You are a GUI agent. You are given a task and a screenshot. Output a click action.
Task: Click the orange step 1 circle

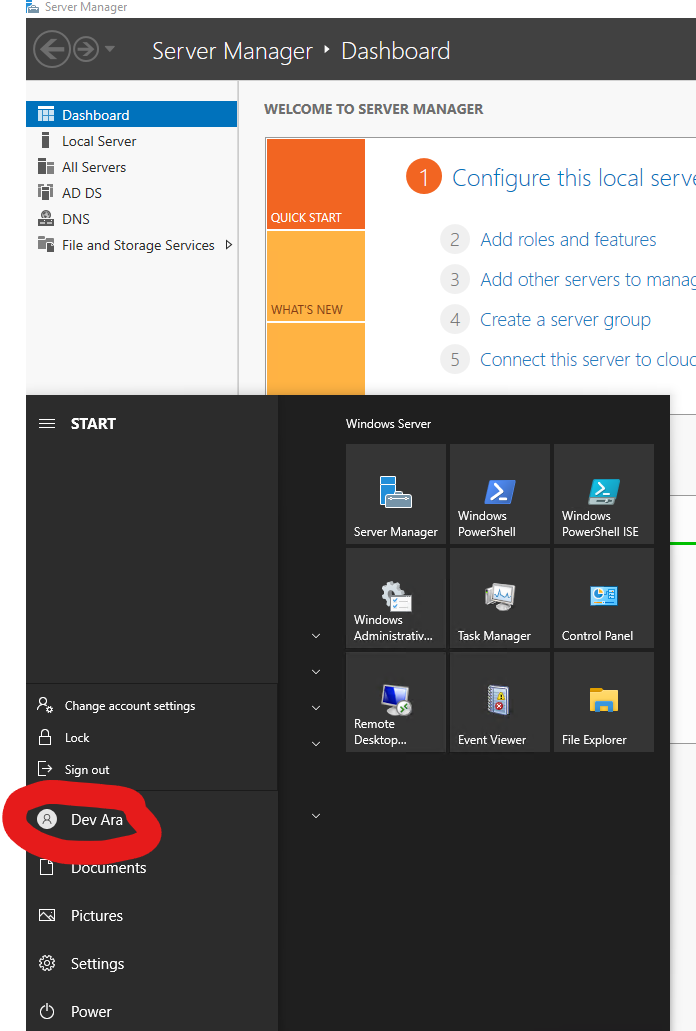pos(424,177)
